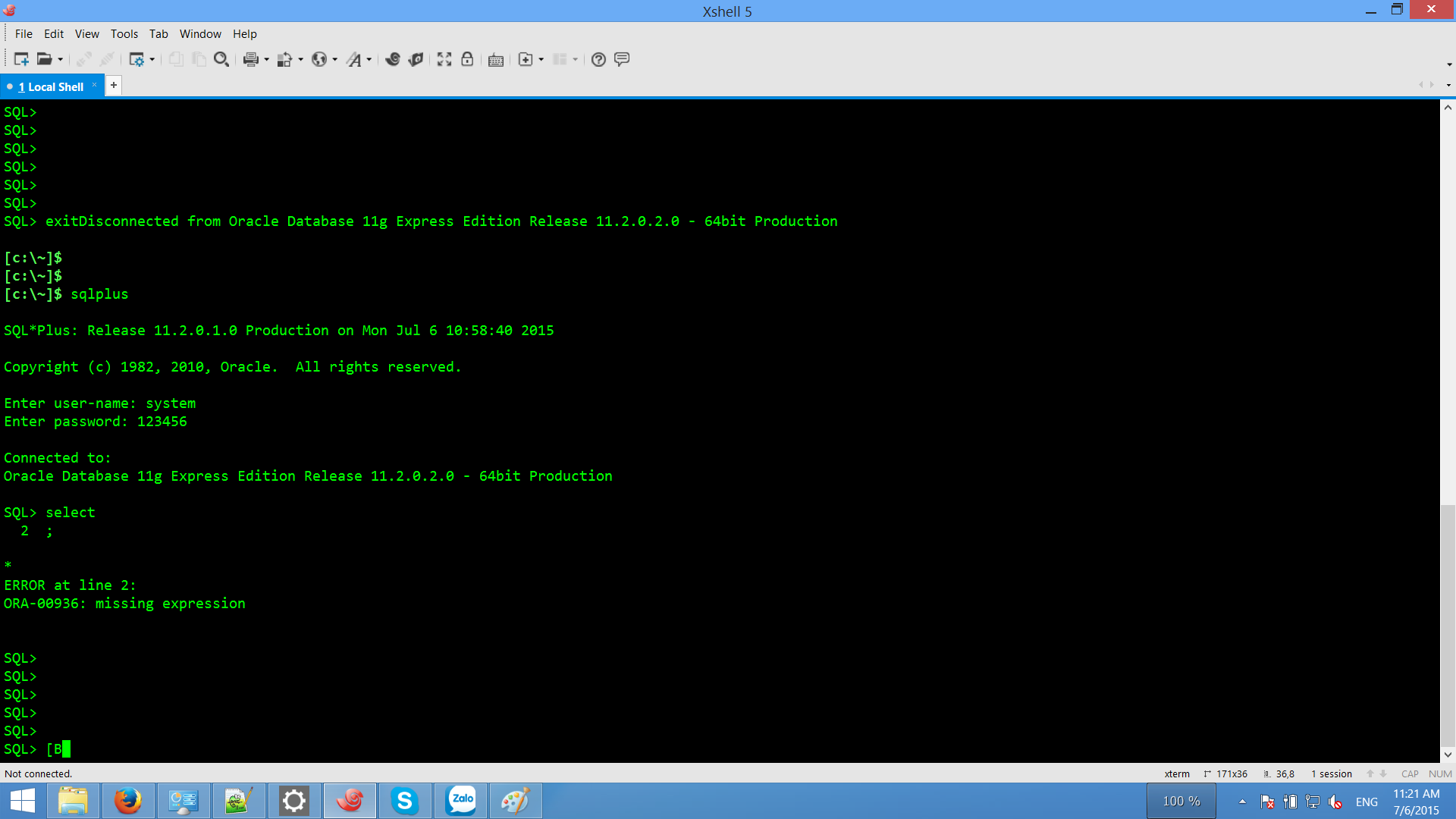Add a new tab with plus button
The width and height of the screenshot is (1456, 819).
point(114,86)
